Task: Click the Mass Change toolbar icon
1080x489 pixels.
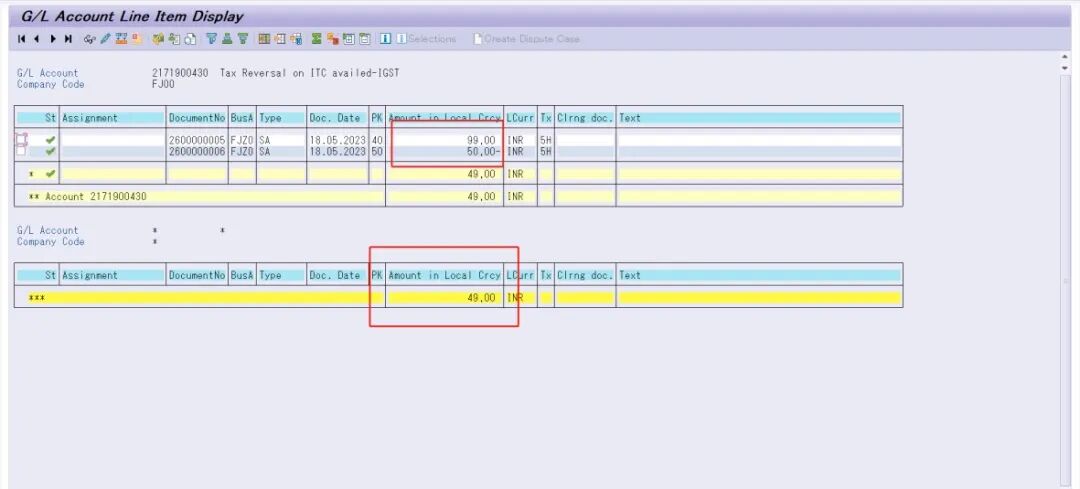Action: [x=121, y=39]
